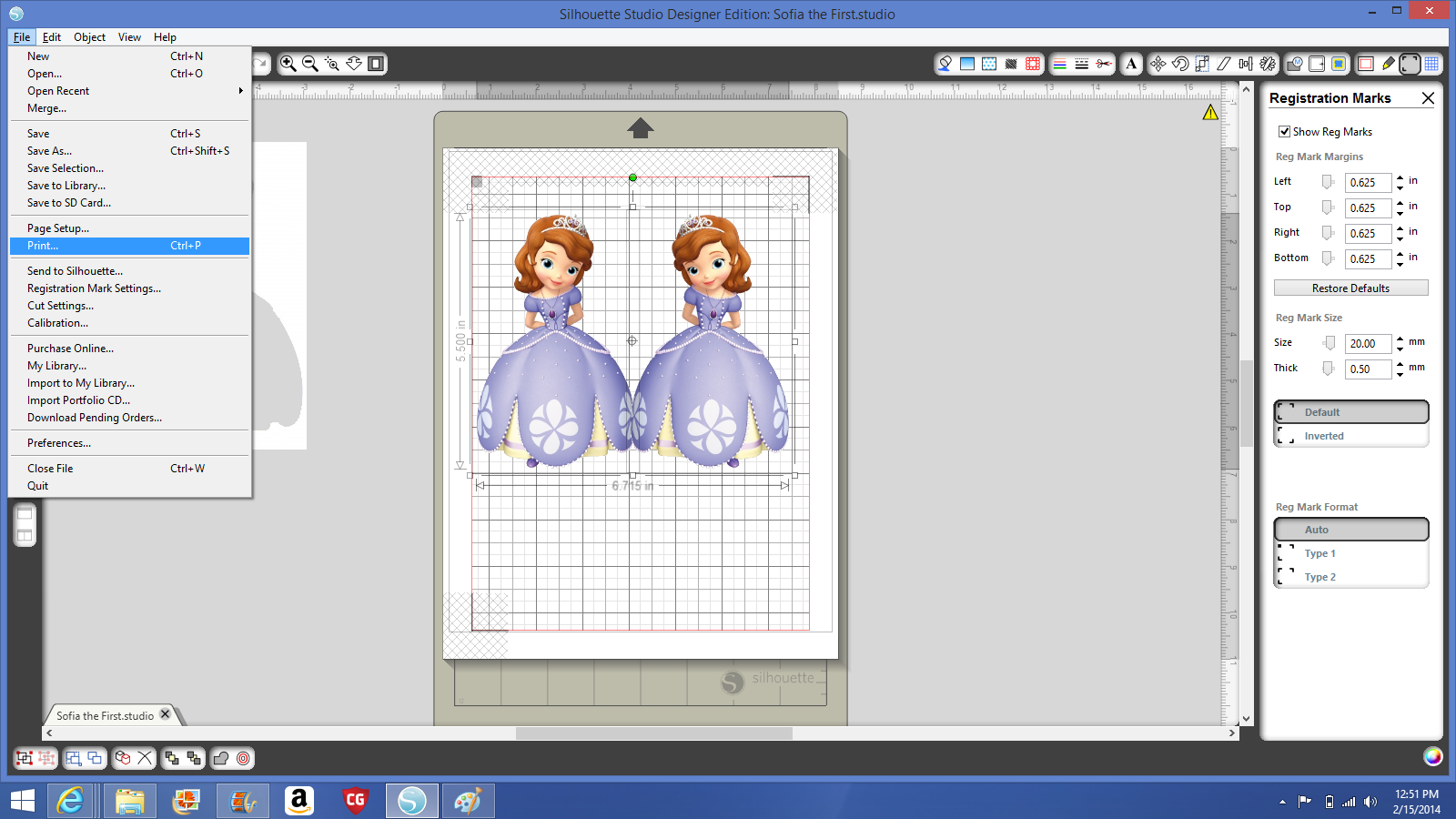Click the horizontal scrollbar thumb
1456x819 pixels.
(653, 733)
